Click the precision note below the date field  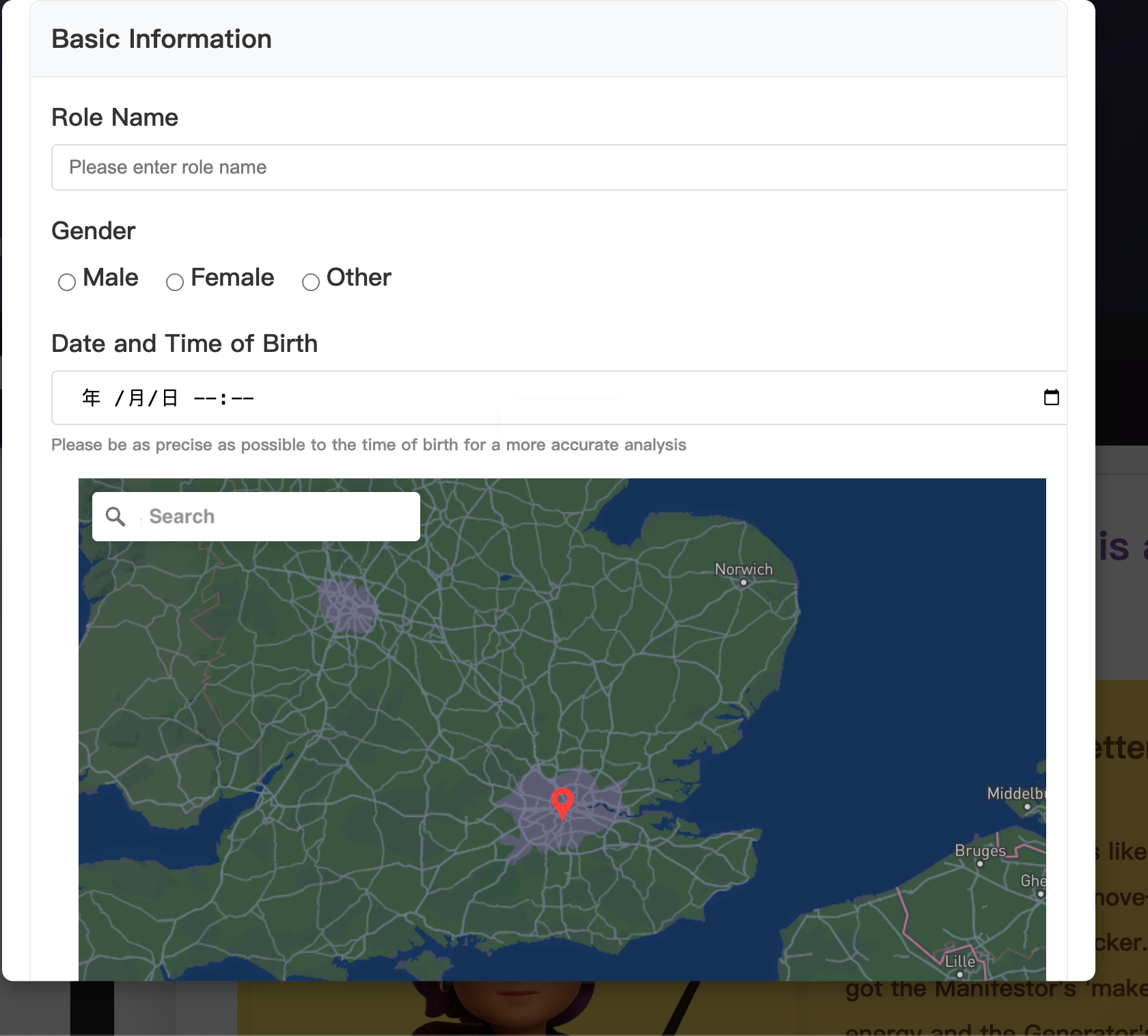click(369, 444)
